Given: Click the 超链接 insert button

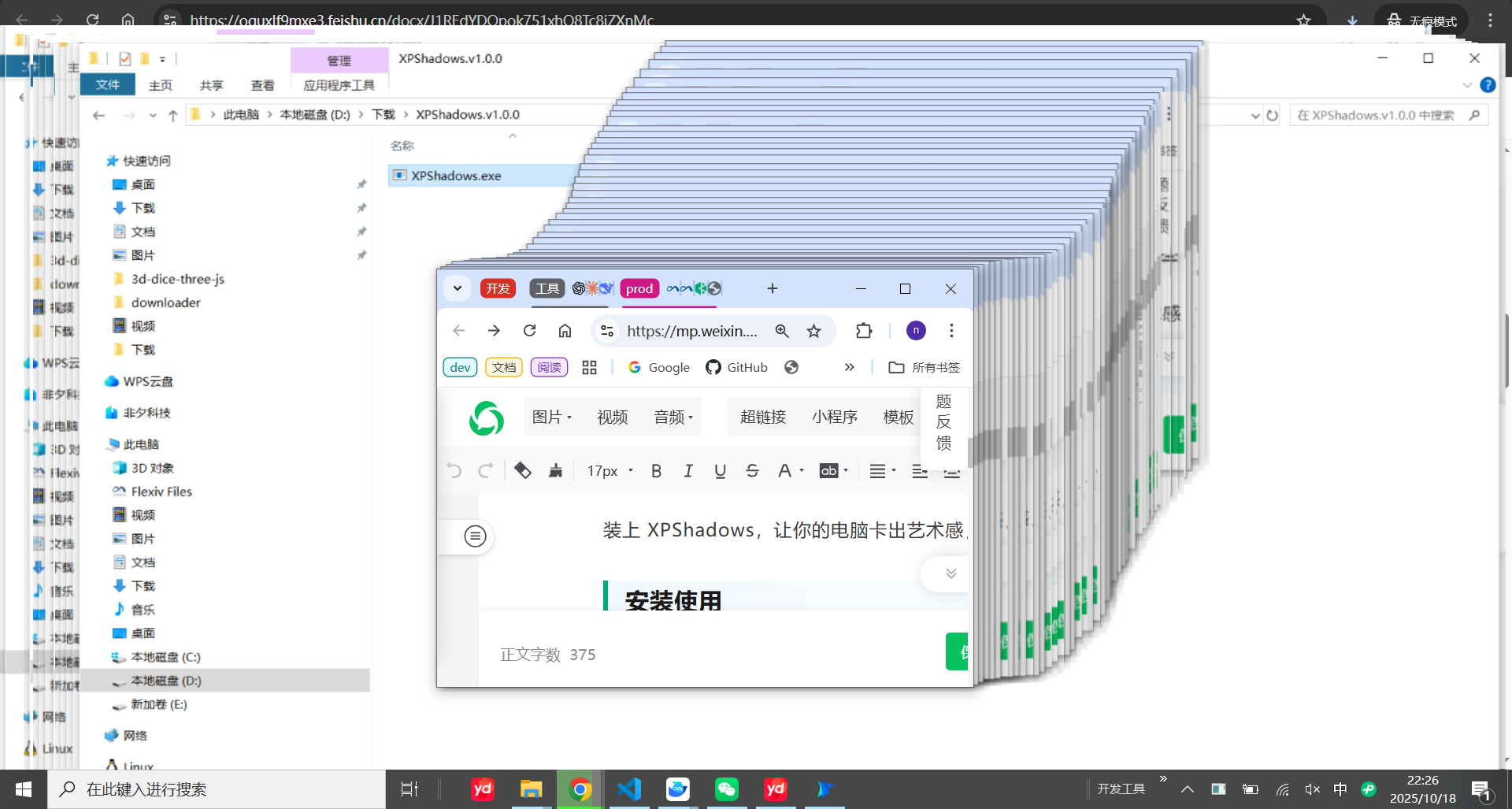Looking at the screenshot, I should tap(762, 417).
